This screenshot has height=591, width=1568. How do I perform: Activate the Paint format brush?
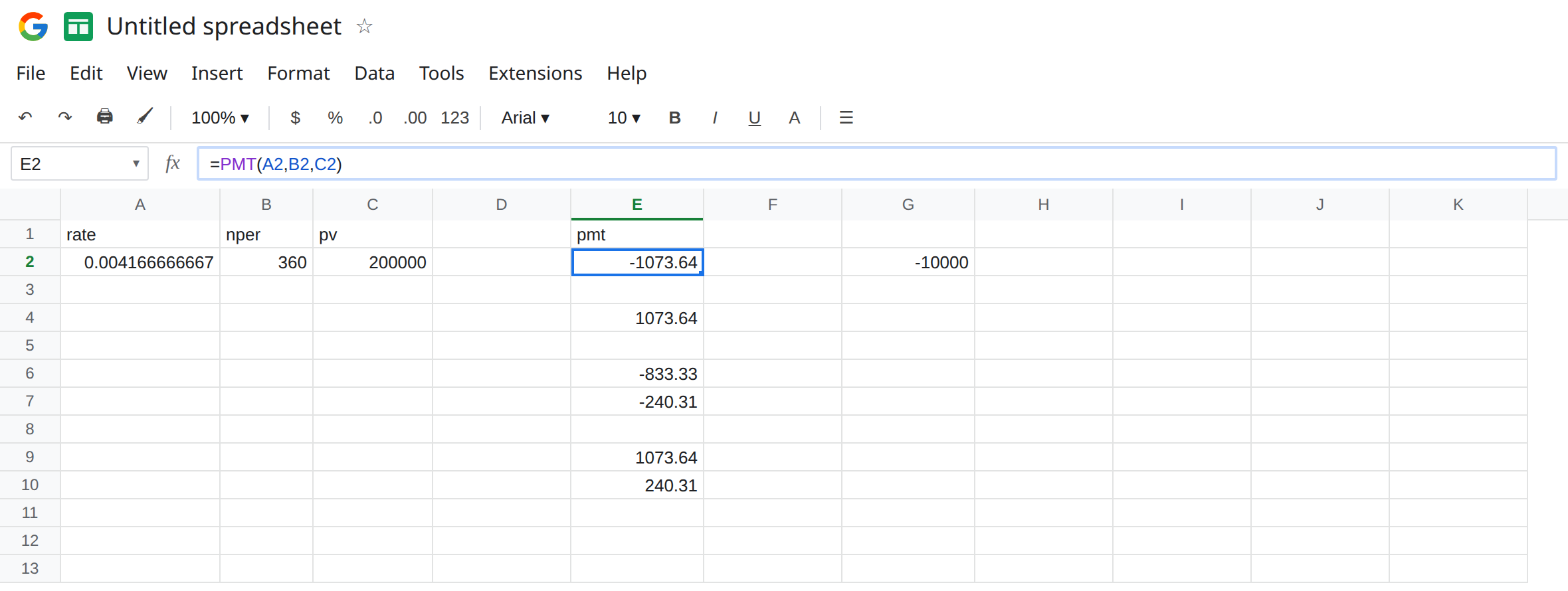[x=145, y=117]
